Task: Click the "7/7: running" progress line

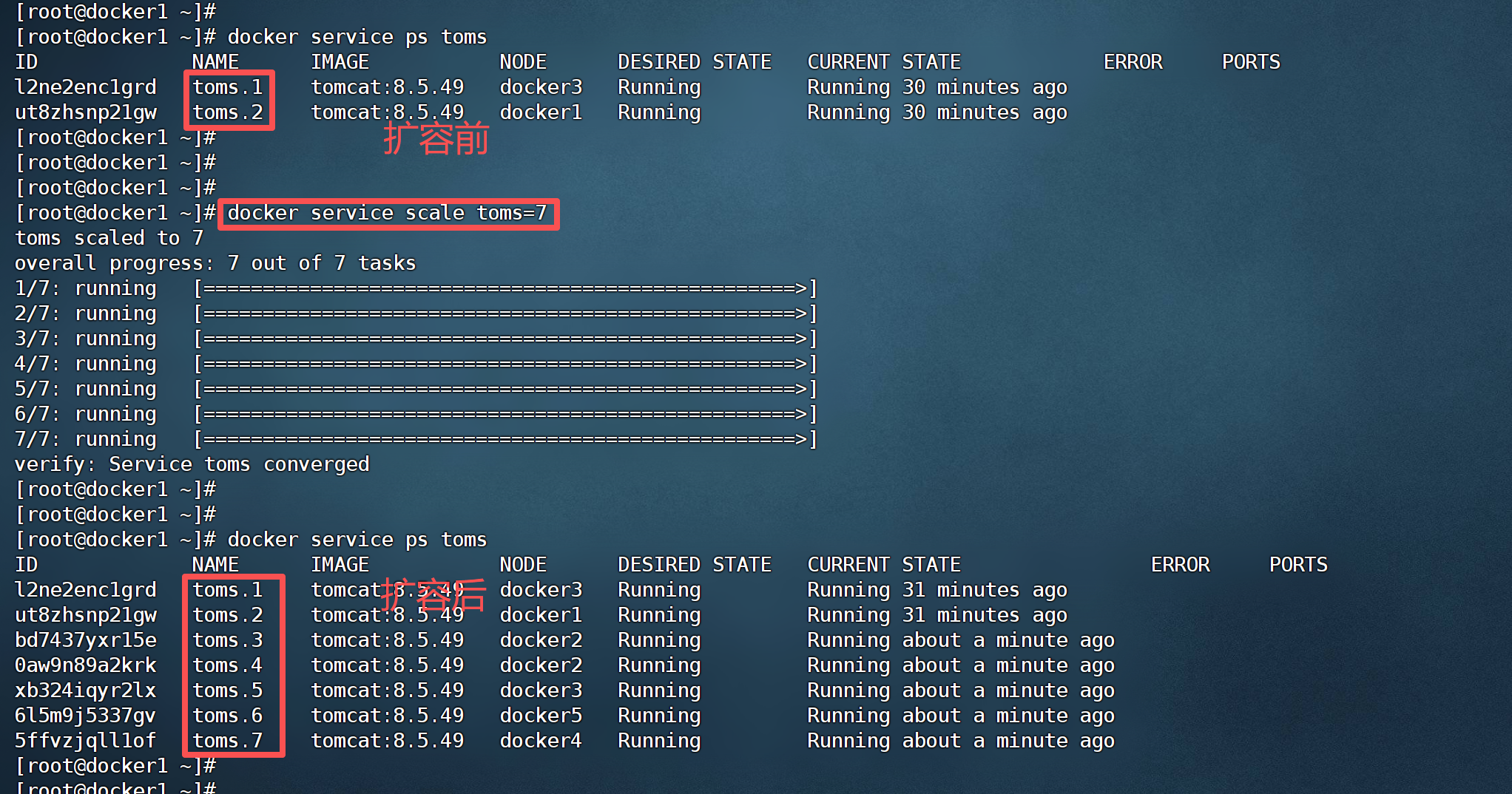Action: pyautogui.click(x=416, y=439)
